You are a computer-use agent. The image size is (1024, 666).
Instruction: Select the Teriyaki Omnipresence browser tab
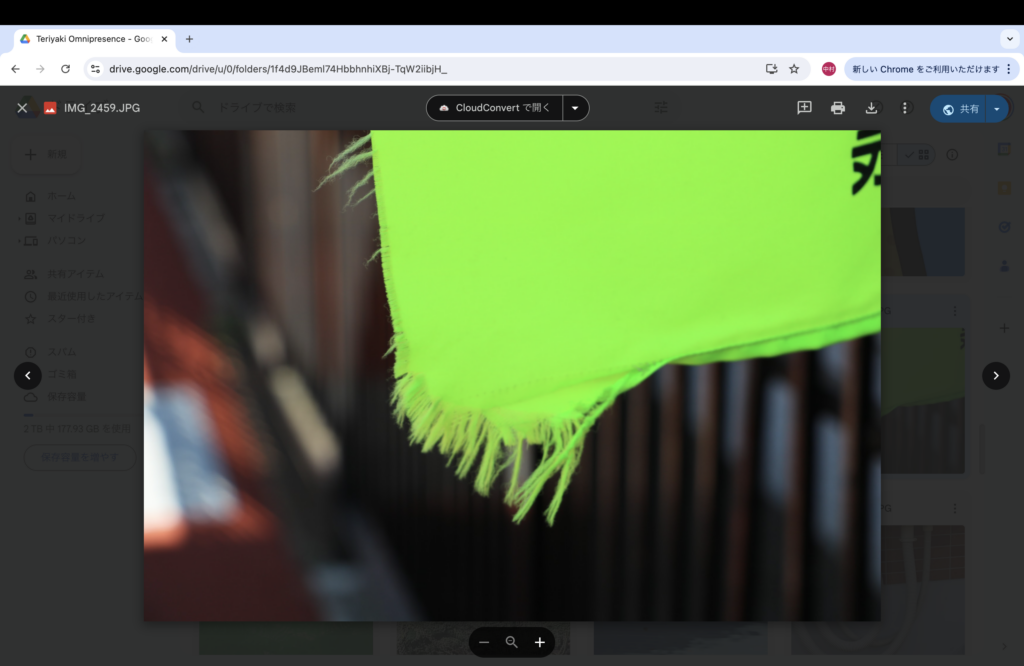95,39
